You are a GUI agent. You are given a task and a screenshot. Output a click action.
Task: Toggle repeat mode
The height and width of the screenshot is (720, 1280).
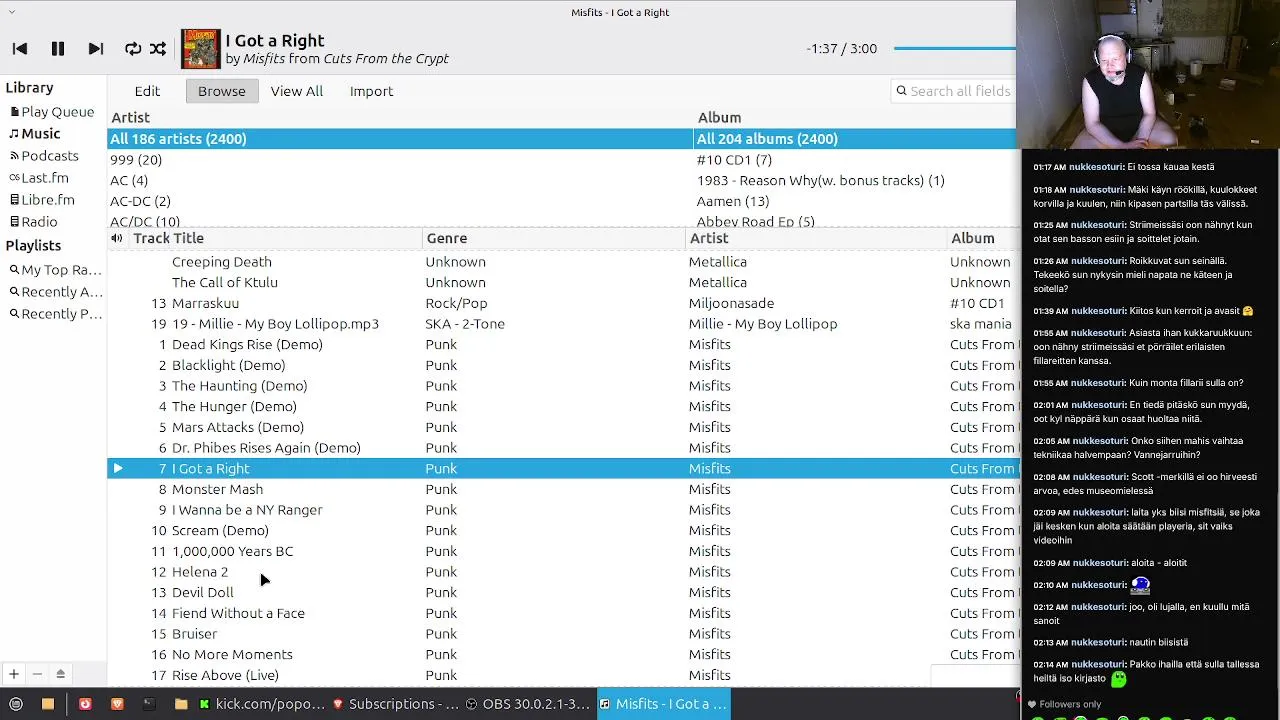click(133, 48)
